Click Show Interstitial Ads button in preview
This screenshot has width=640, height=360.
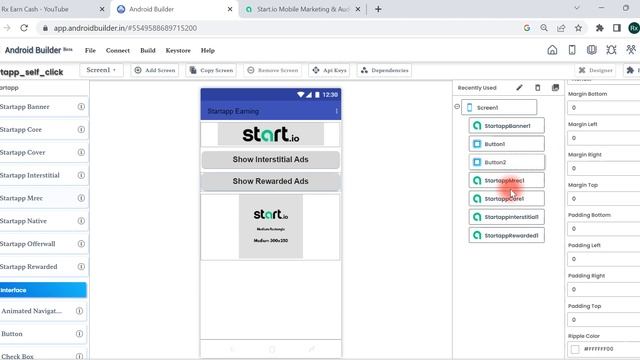(x=271, y=160)
